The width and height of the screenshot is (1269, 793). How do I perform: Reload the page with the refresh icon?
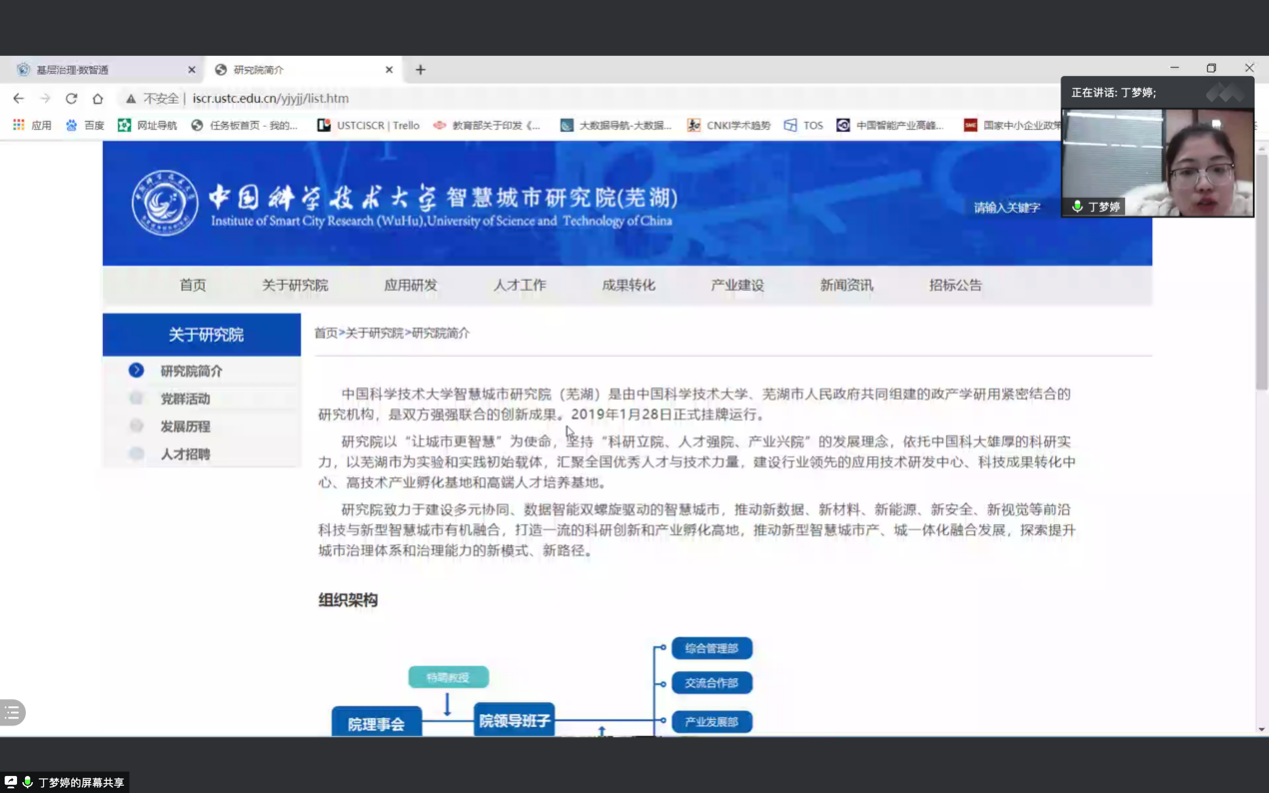71,99
